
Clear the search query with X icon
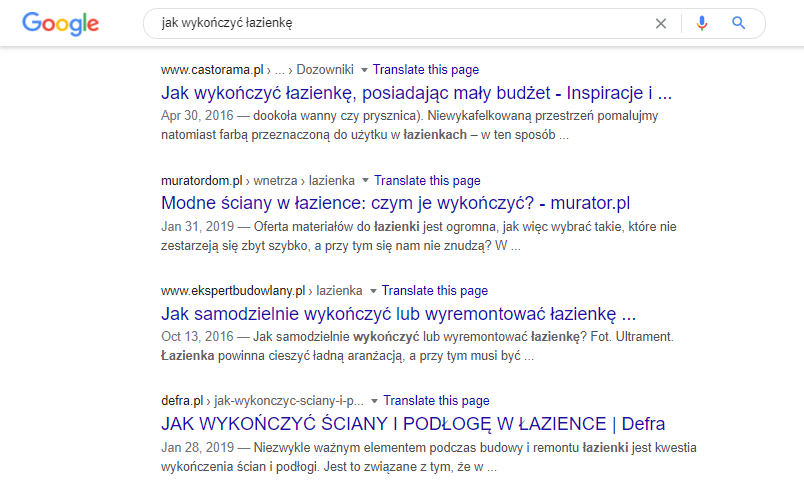[660, 23]
